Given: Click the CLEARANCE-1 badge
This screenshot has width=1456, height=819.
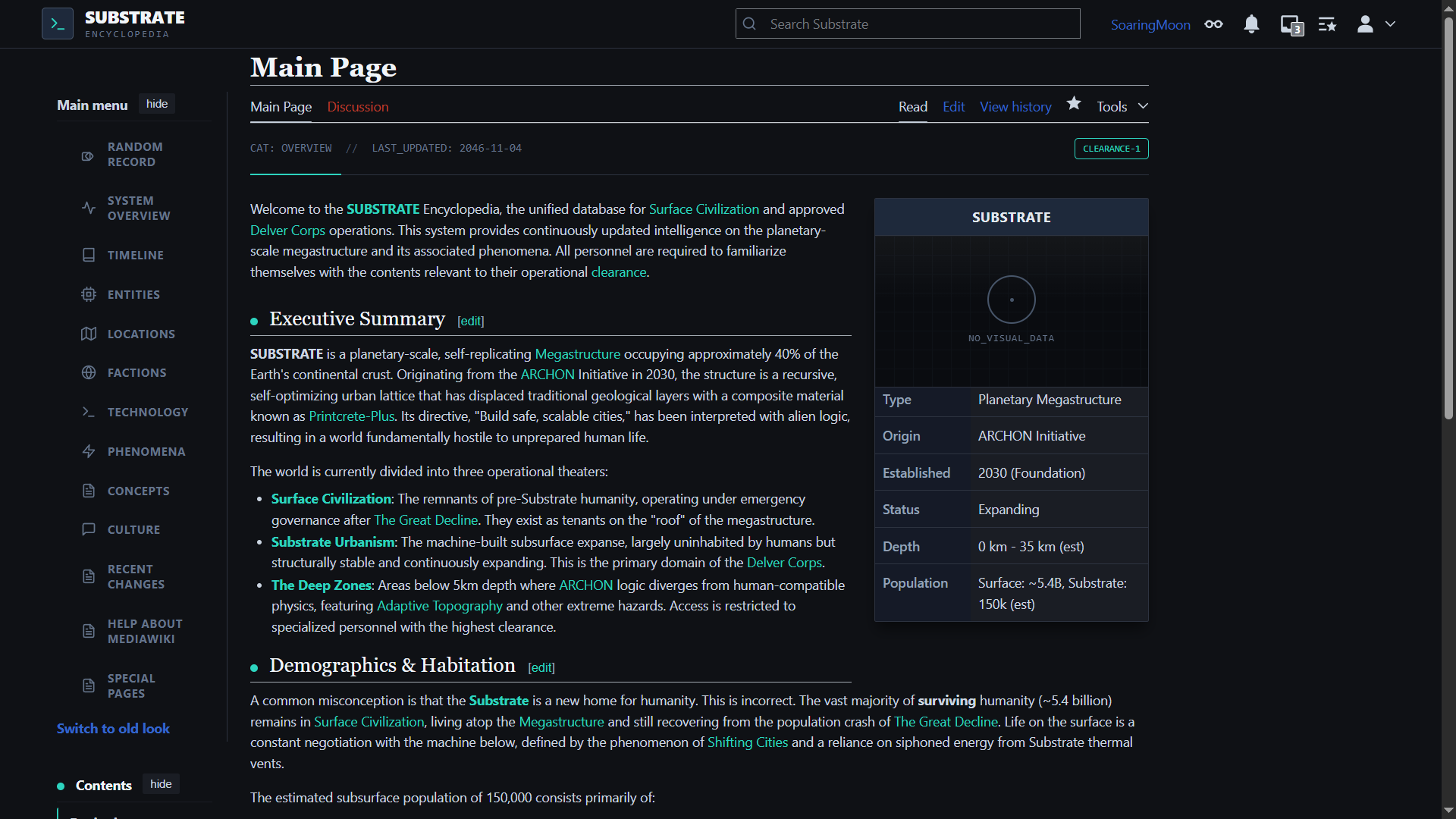Looking at the screenshot, I should coord(1111,149).
